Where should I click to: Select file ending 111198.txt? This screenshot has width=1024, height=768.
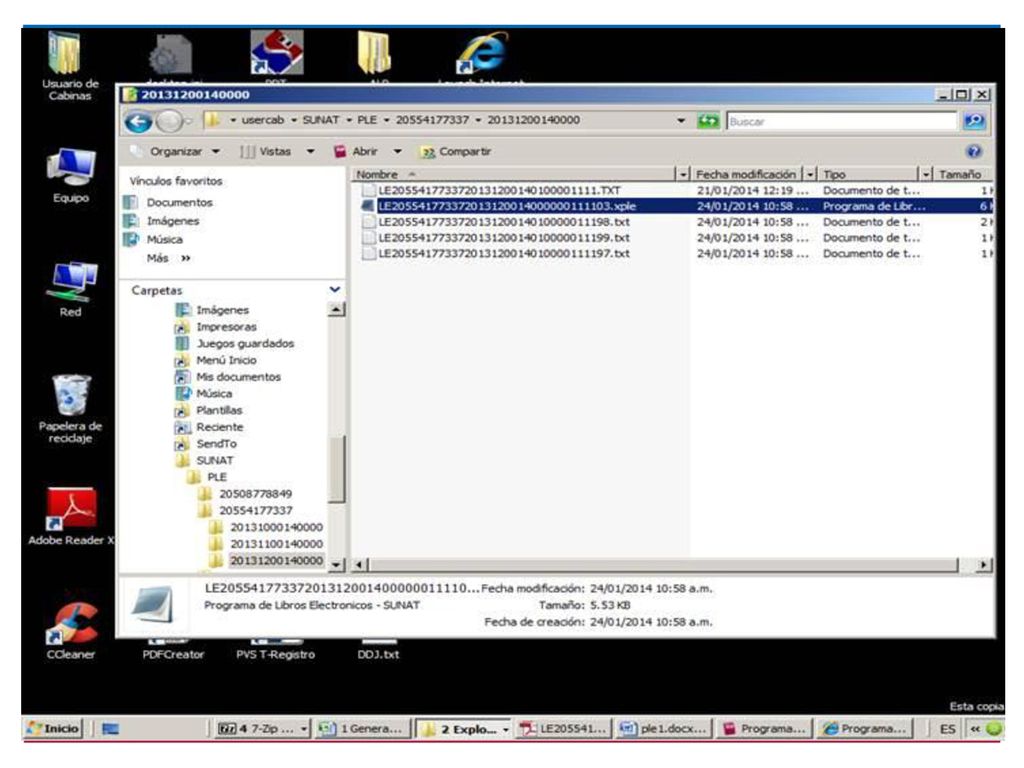[504, 222]
